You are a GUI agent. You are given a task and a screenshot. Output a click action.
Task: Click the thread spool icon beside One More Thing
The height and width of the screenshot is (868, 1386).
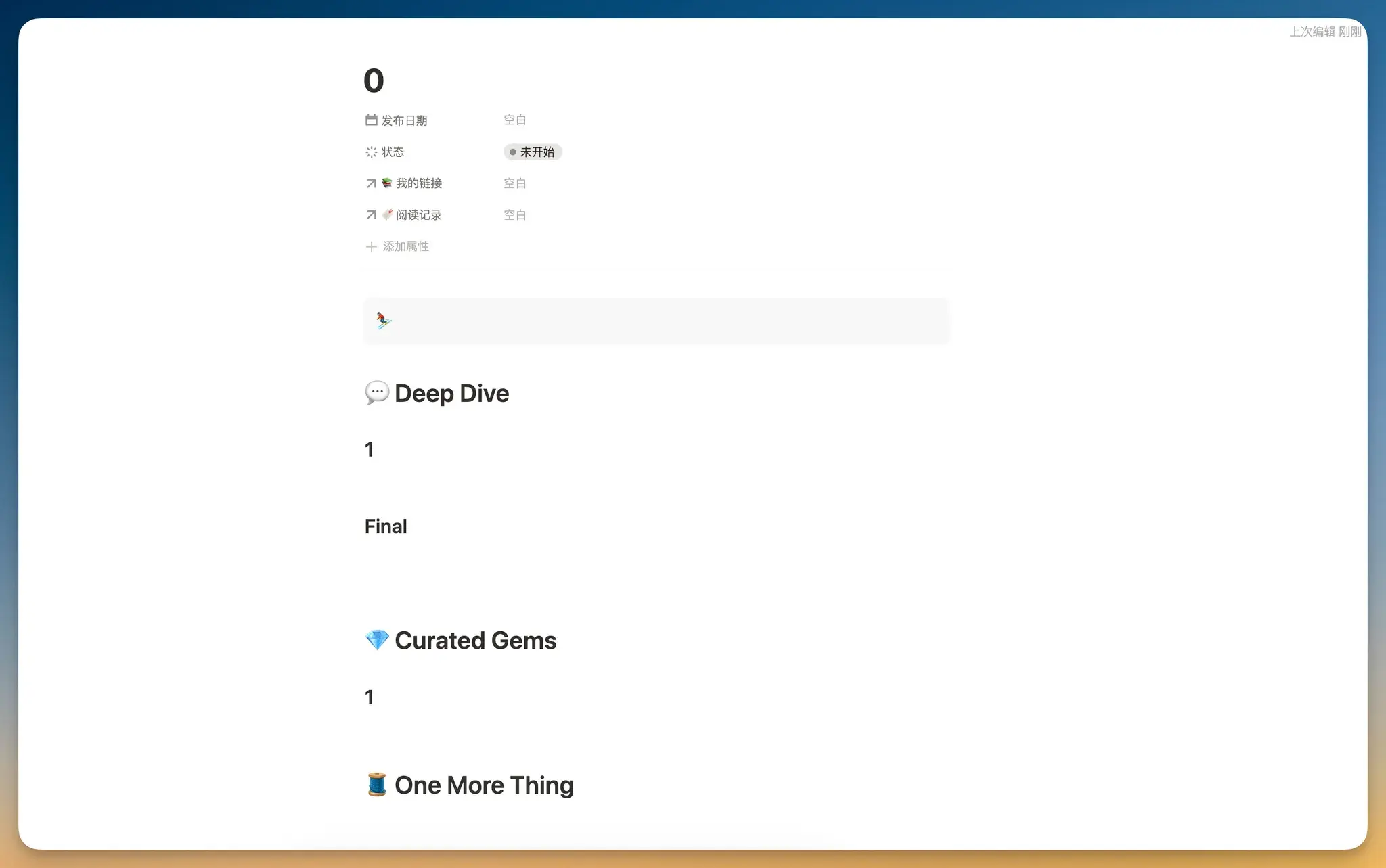(x=377, y=785)
